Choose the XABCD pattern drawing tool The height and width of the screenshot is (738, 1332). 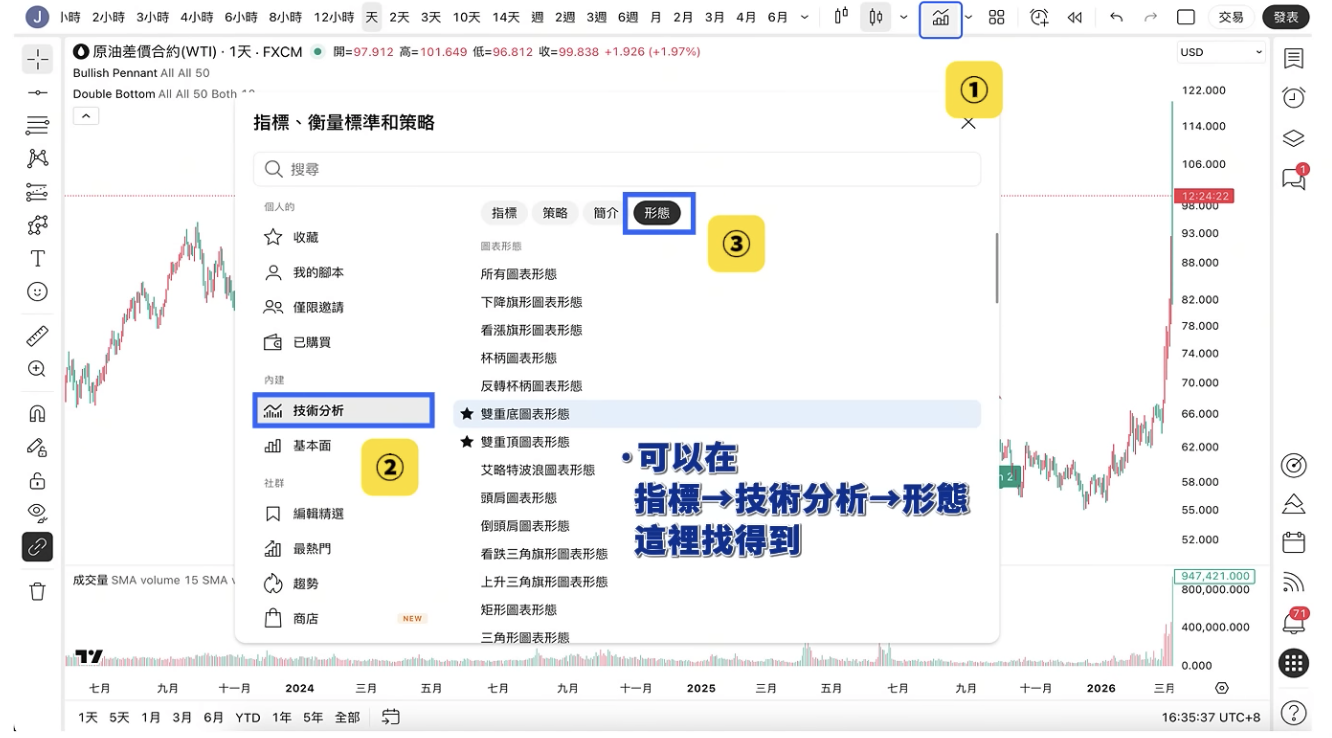37,158
